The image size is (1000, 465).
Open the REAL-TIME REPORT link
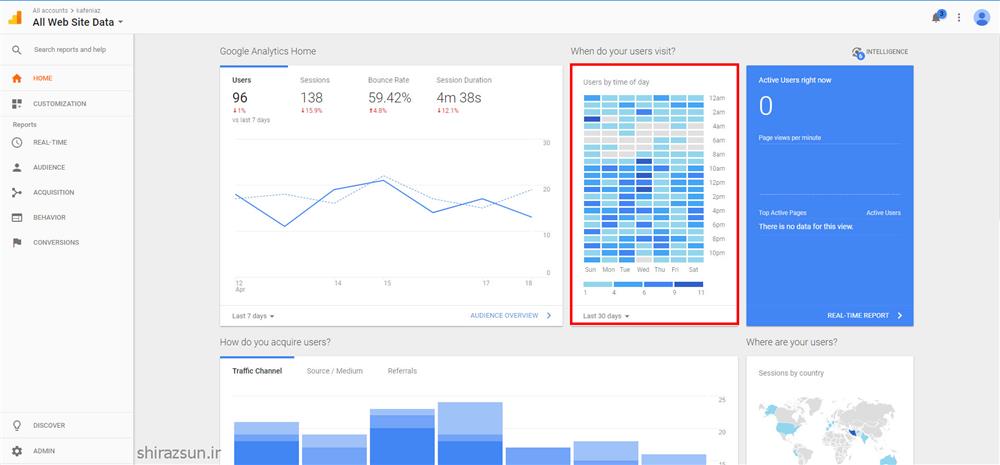coord(858,315)
